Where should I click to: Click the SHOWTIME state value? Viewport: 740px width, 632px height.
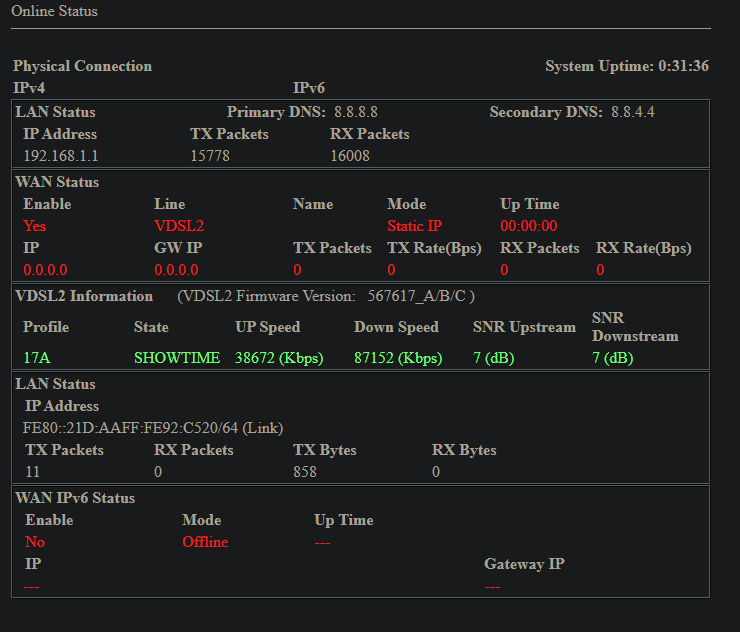[177, 358]
